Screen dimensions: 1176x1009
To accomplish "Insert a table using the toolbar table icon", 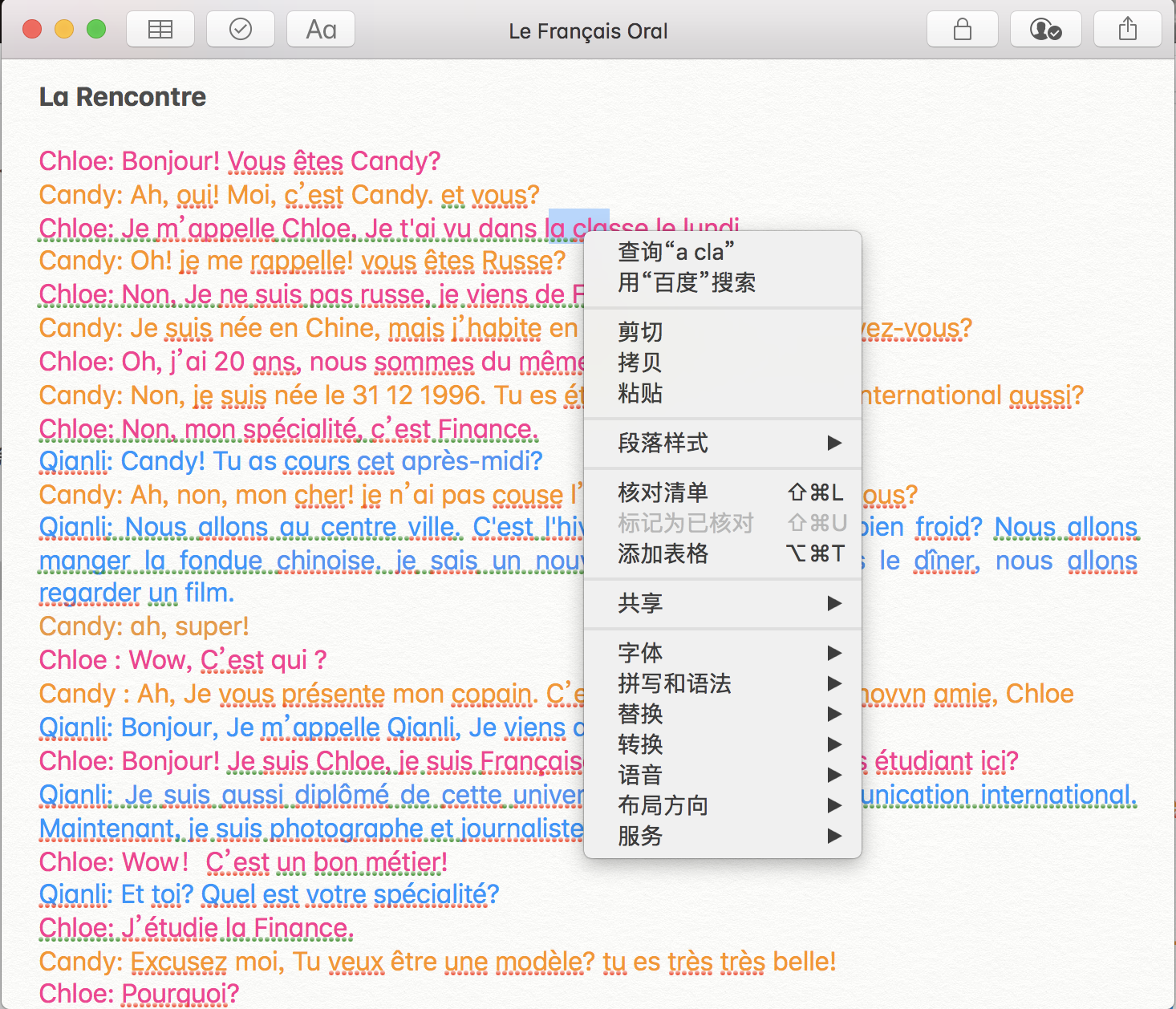I will coord(160,30).
